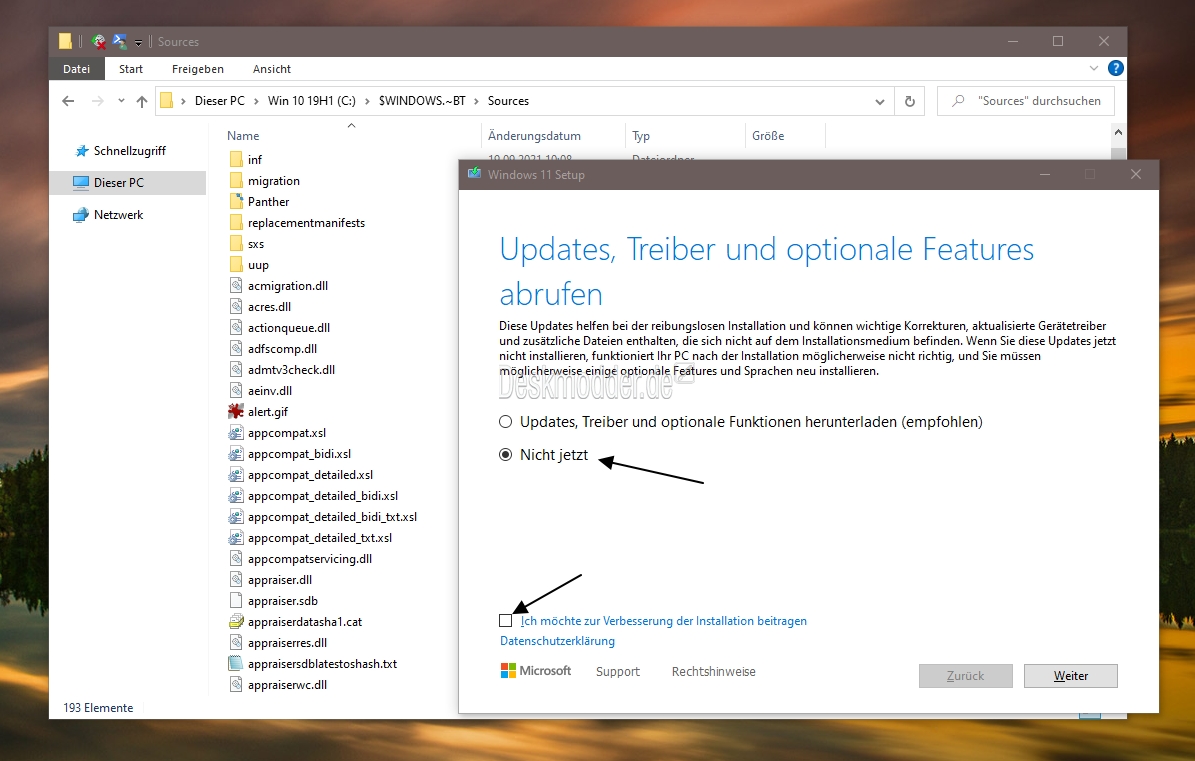Select the recommended download updates radio option
1195x761 pixels.
pyautogui.click(x=505, y=422)
